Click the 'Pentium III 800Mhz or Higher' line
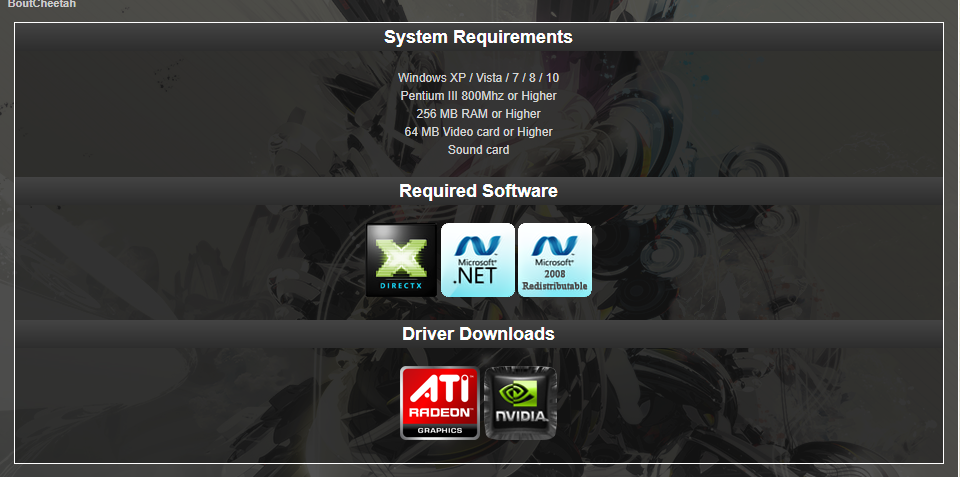This screenshot has height=477, width=960. (478, 96)
